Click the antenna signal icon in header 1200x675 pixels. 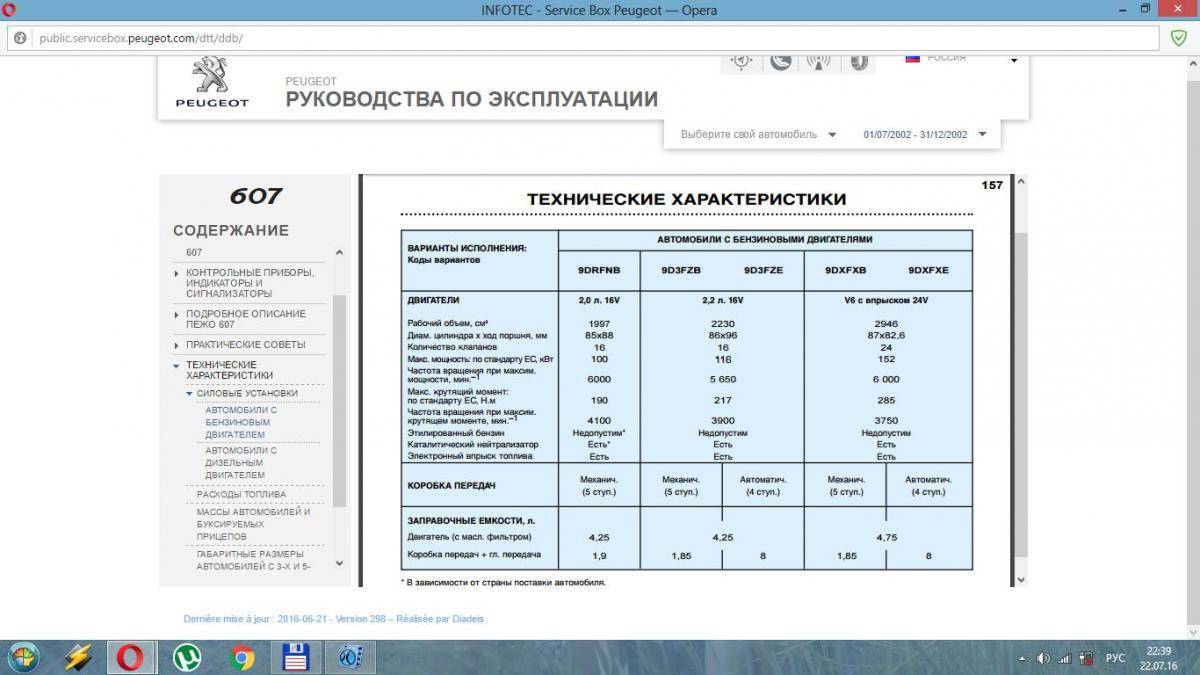818,61
